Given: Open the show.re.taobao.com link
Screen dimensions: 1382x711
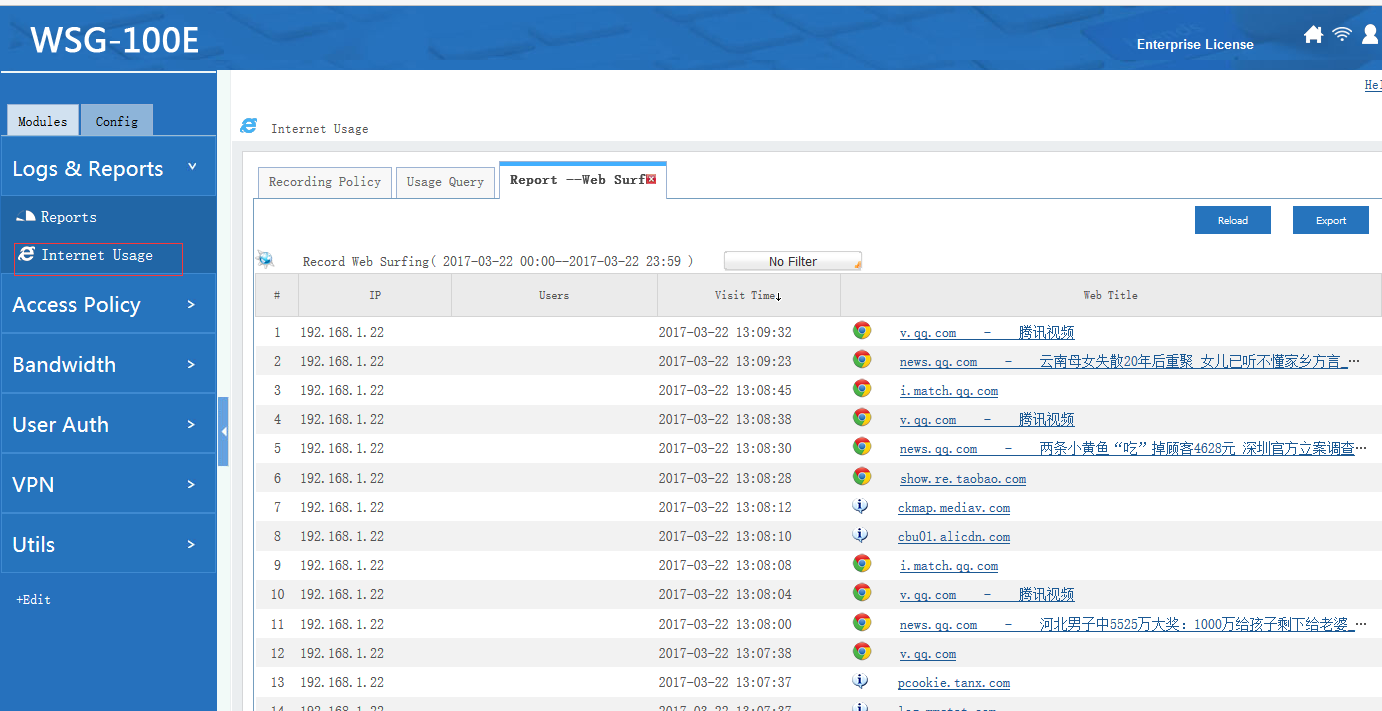Looking at the screenshot, I should [x=962, y=479].
